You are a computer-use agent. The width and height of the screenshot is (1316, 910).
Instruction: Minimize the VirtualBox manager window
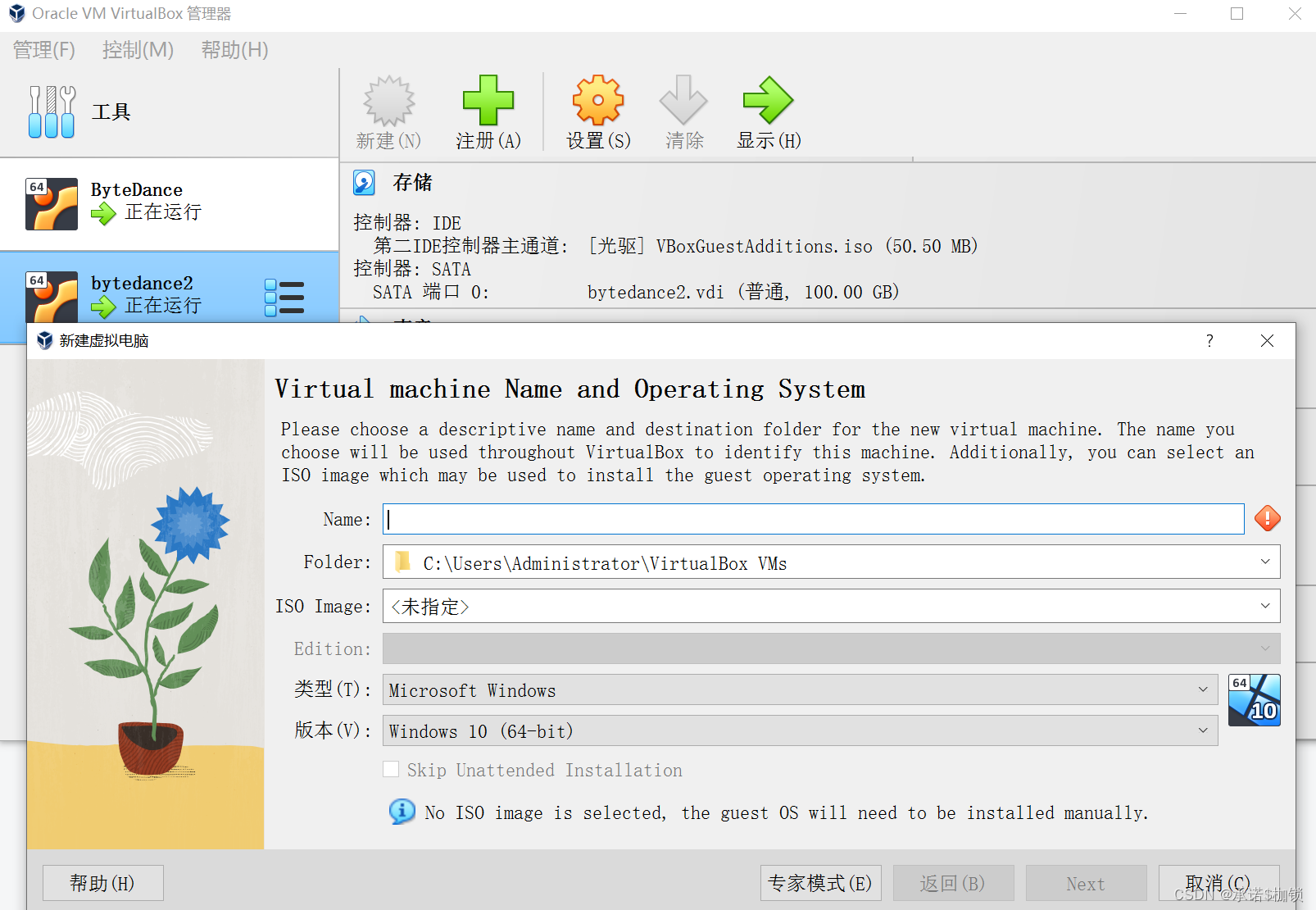pyautogui.click(x=1180, y=14)
